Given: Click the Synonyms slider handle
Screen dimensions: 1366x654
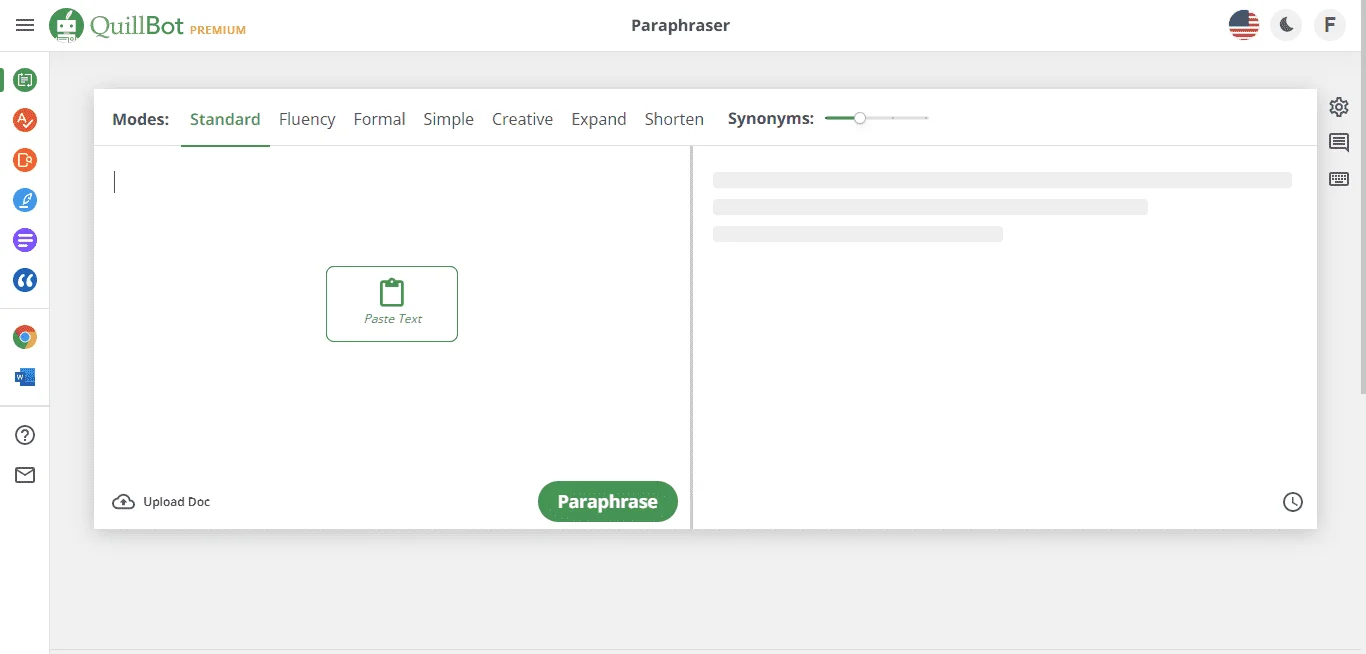Looking at the screenshot, I should (x=860, y=118).
